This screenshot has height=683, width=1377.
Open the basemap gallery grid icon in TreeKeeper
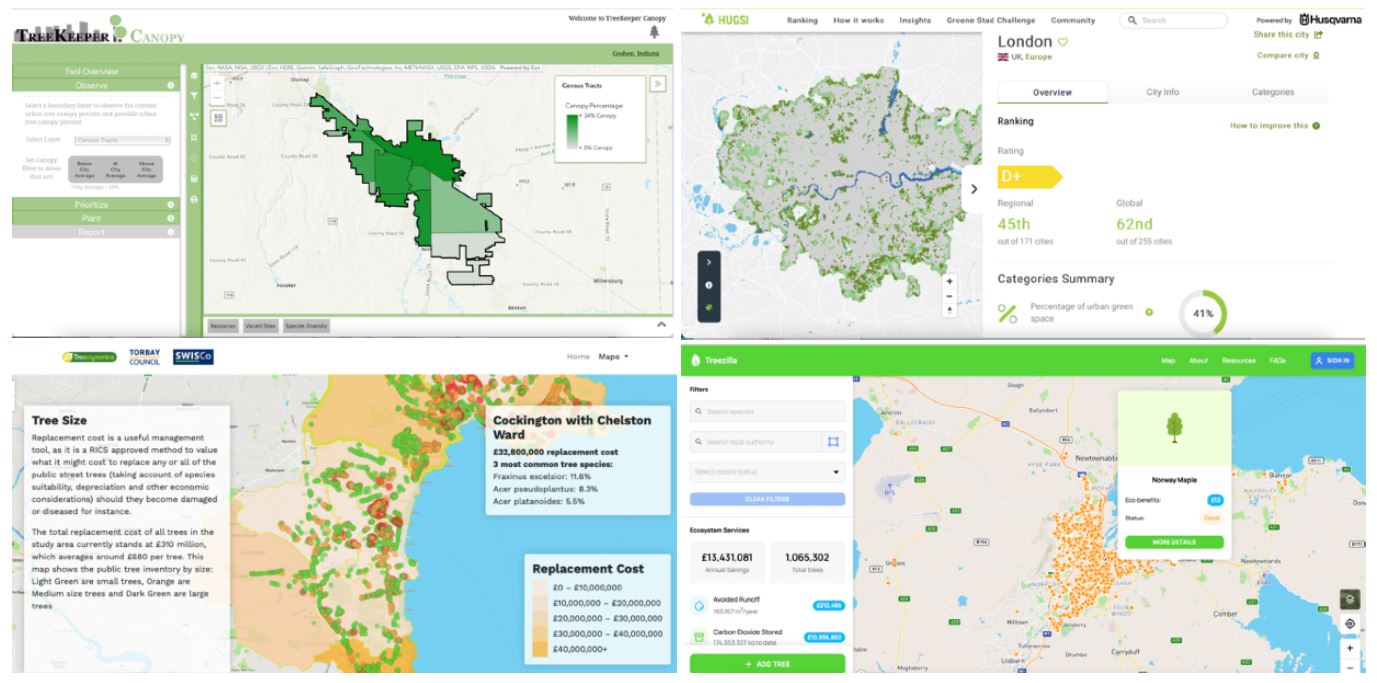217,117
